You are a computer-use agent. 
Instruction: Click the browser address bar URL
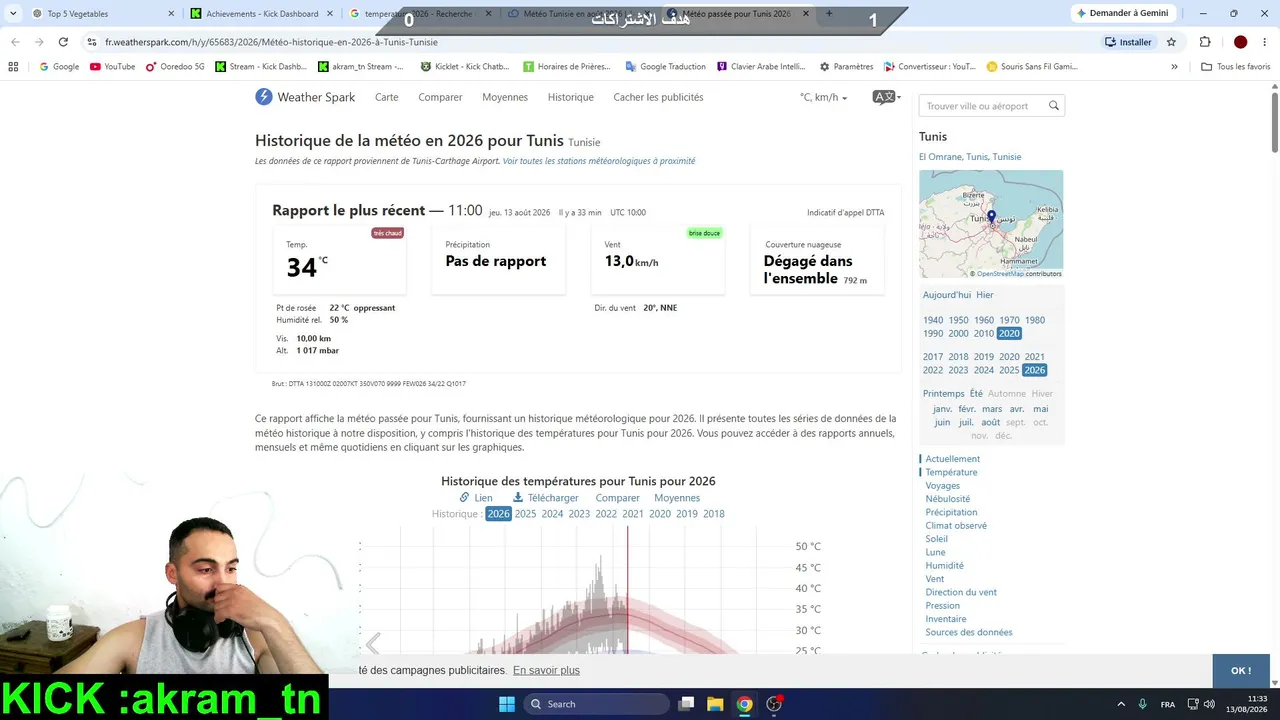pyautogui.click(x=271, y=42)
